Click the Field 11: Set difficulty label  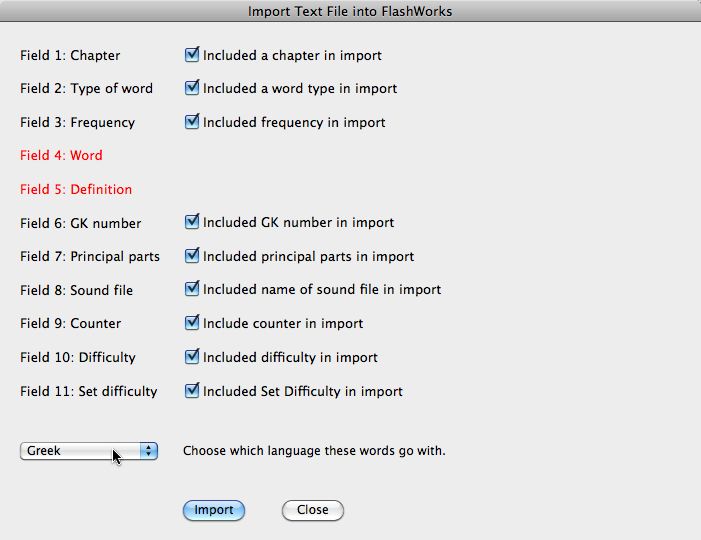(88, 392)
